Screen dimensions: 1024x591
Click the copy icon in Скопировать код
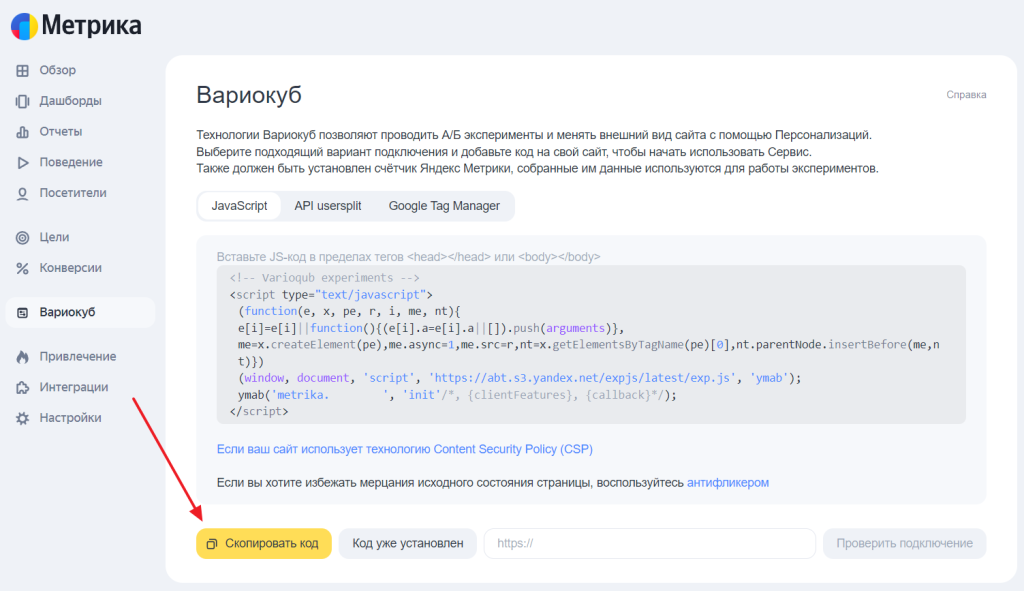[x=212, y=544]
